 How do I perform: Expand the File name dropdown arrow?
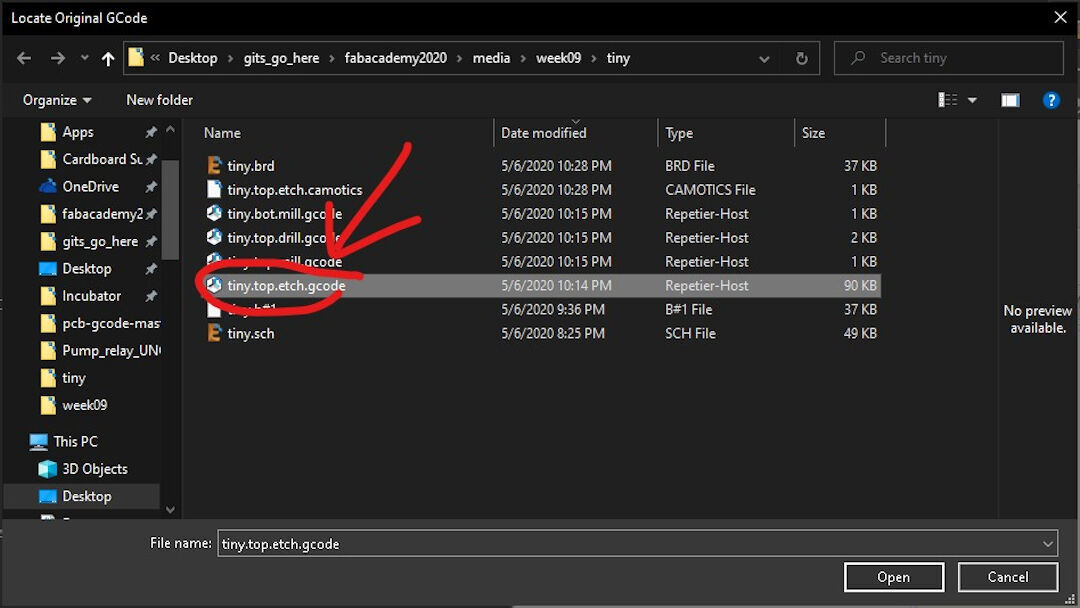(1048, 543)
